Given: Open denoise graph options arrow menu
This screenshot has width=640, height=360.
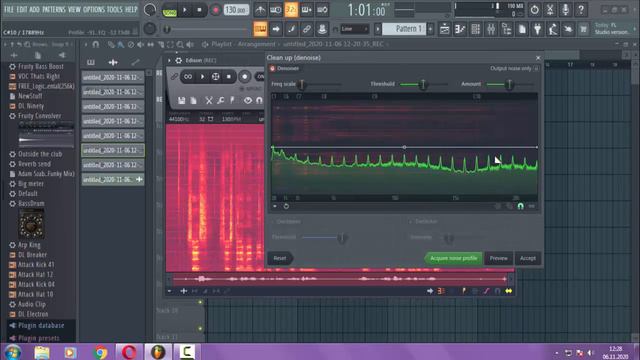Looking at the screenshot, I should tap(275, 207).
